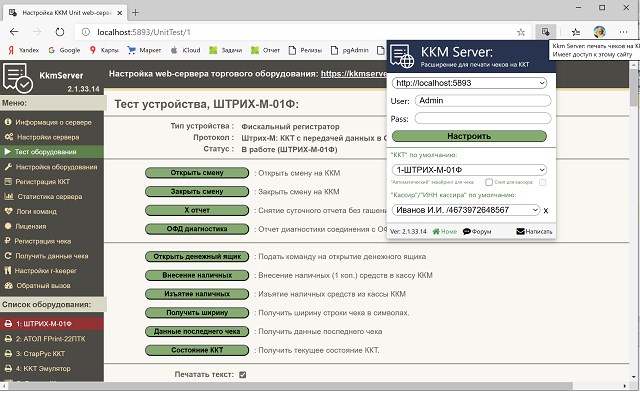This screenshot has height=400, width=640.
Task: Select device 2: АТОЛ FPrint-22ПТК
Action: pos(52,339)
